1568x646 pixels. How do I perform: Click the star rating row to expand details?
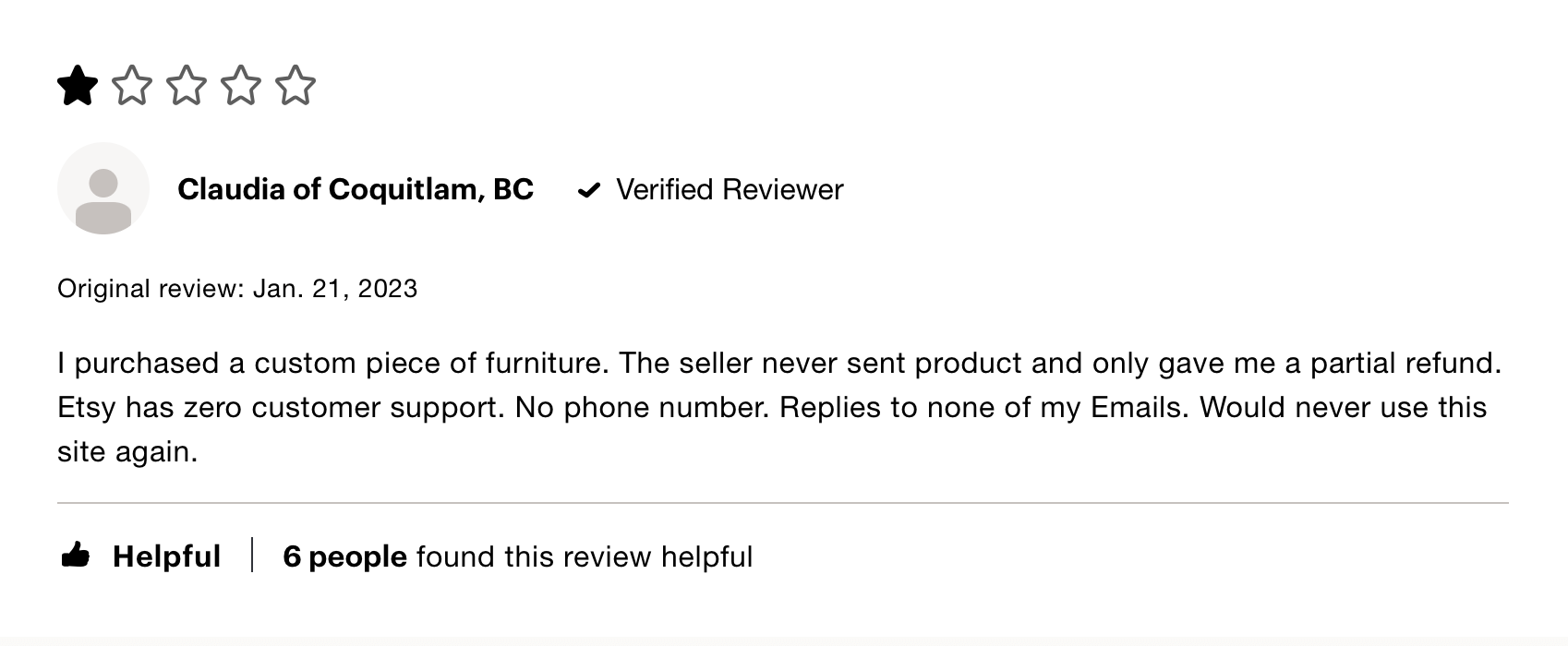(x=185, y=86)
